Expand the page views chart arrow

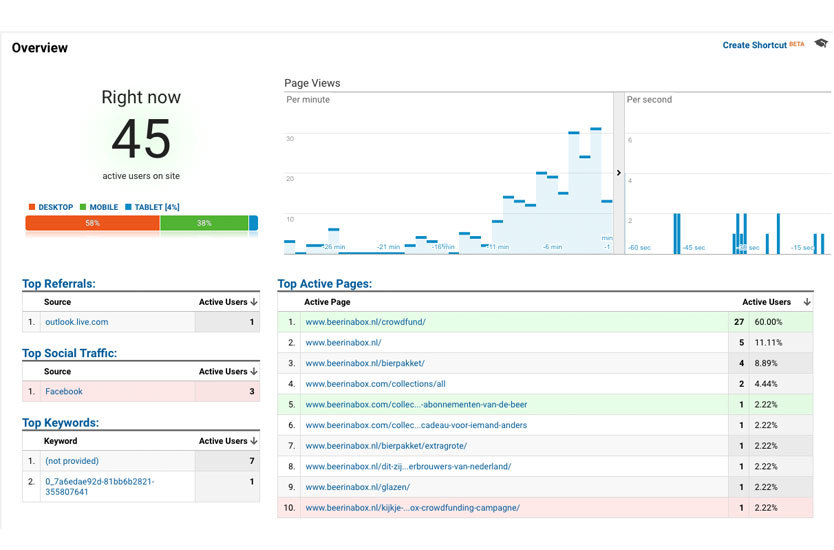click(619, 173)
